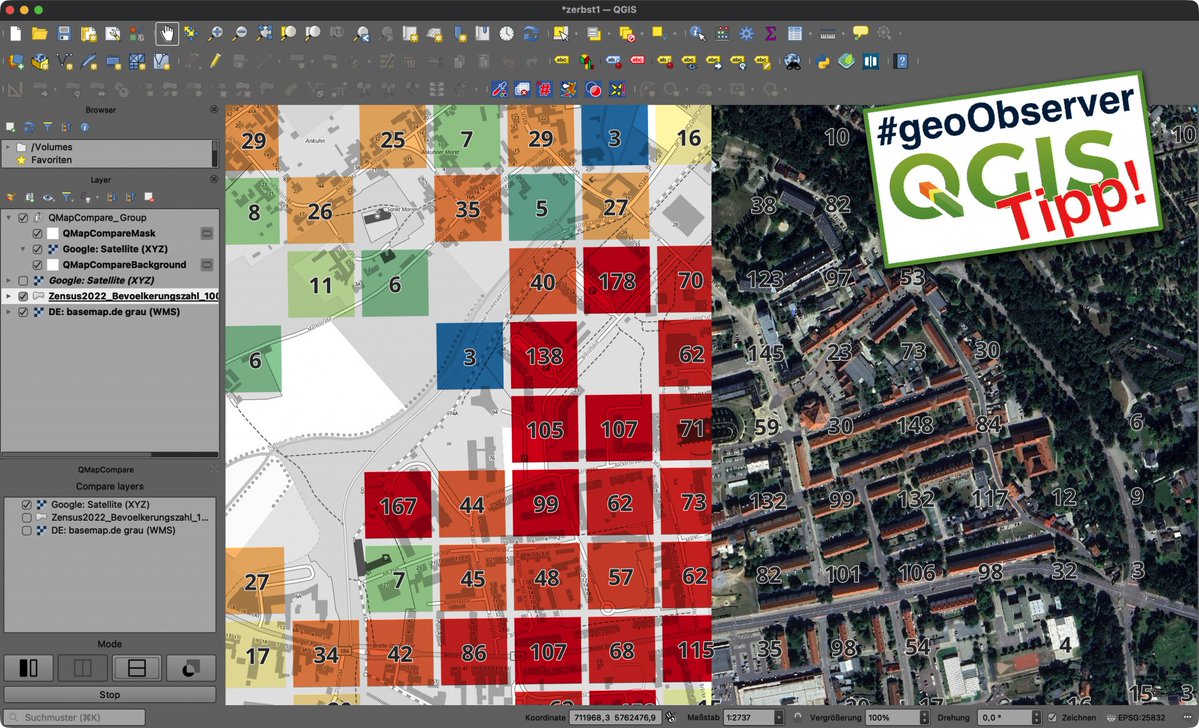Select the Measure Line tool
This screenshot has width=1199, height=728.
coord(828,32)
